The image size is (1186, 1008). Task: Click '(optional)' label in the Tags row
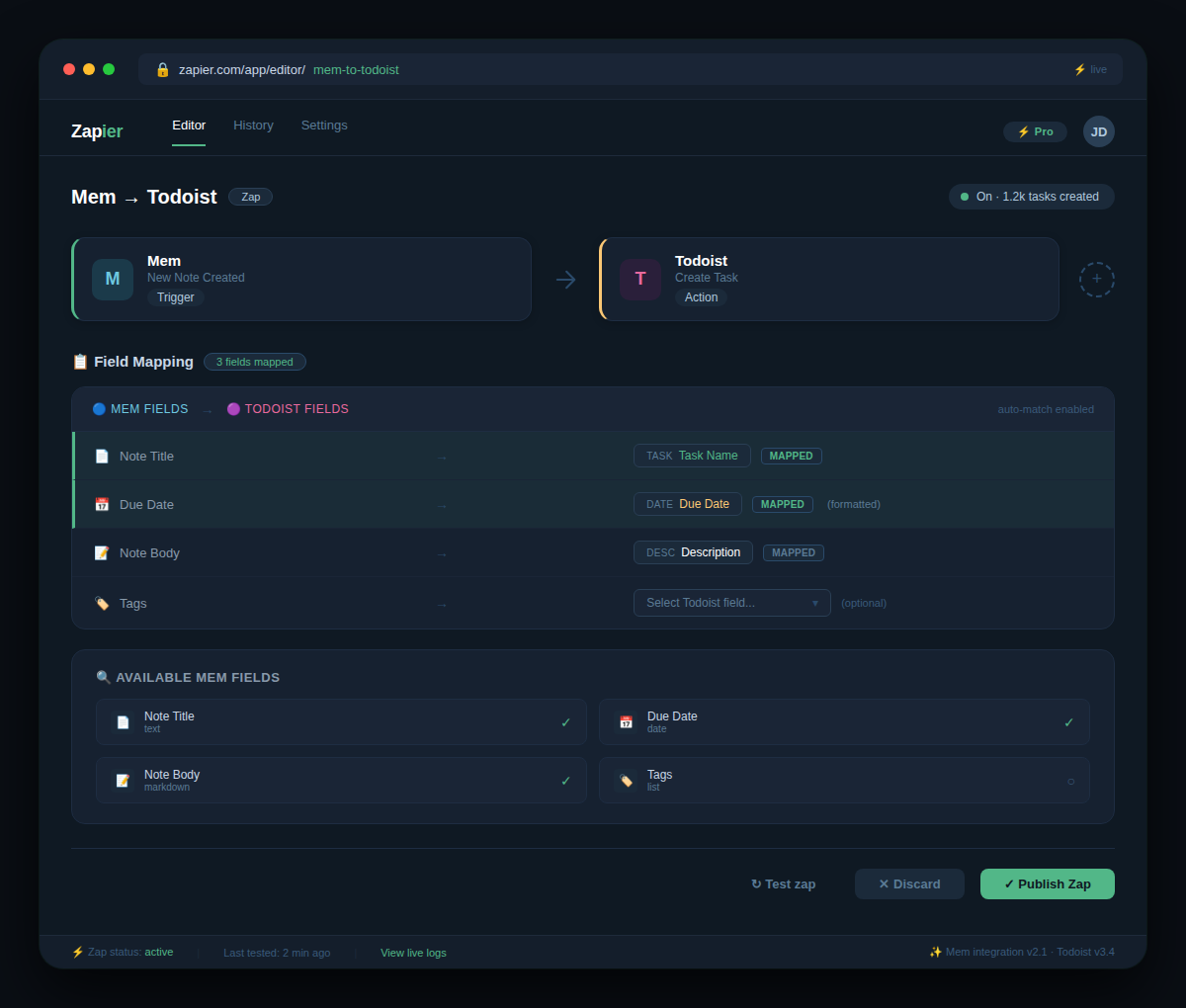[864, 603]
